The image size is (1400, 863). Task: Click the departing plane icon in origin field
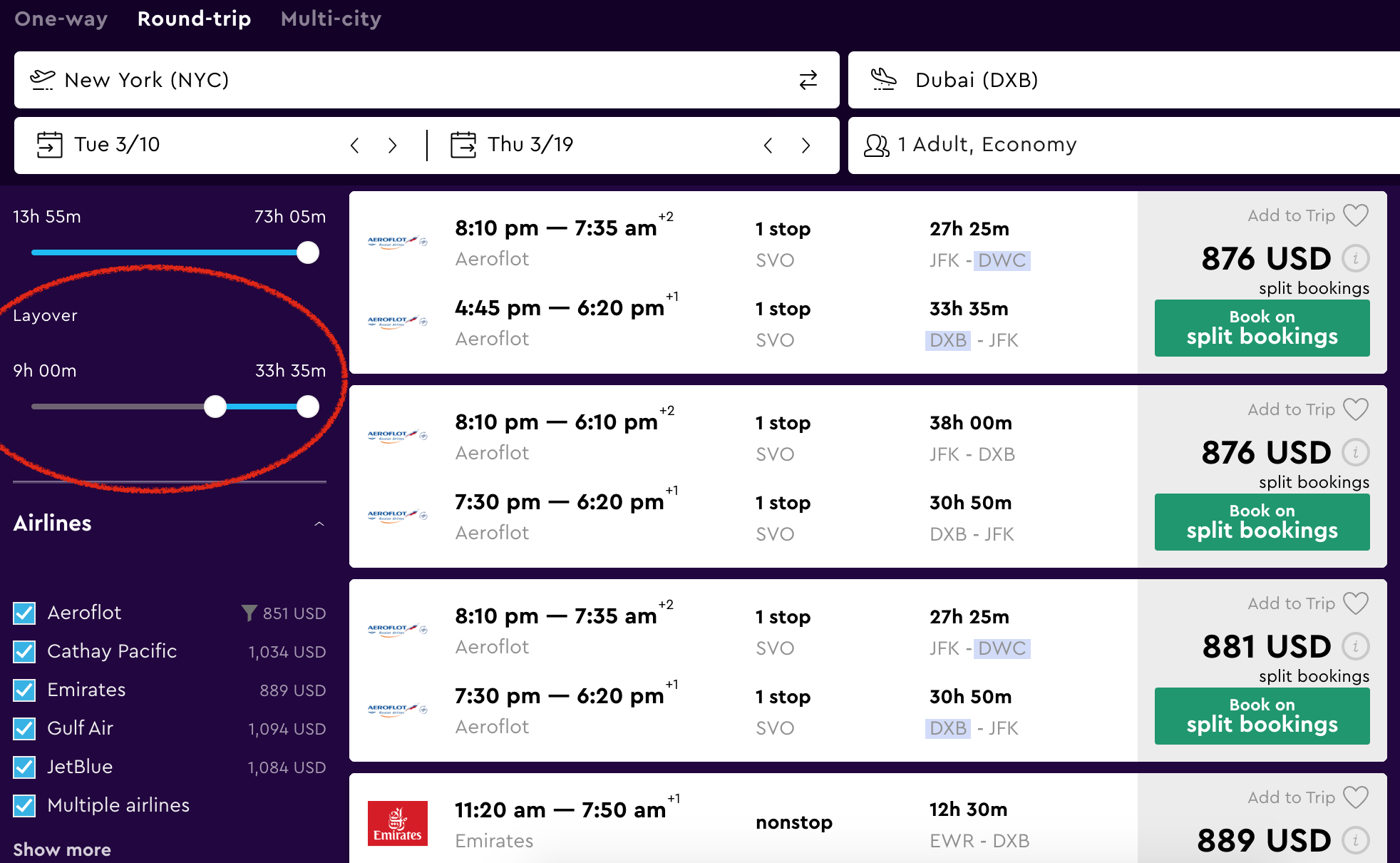[x=42, y=80]
